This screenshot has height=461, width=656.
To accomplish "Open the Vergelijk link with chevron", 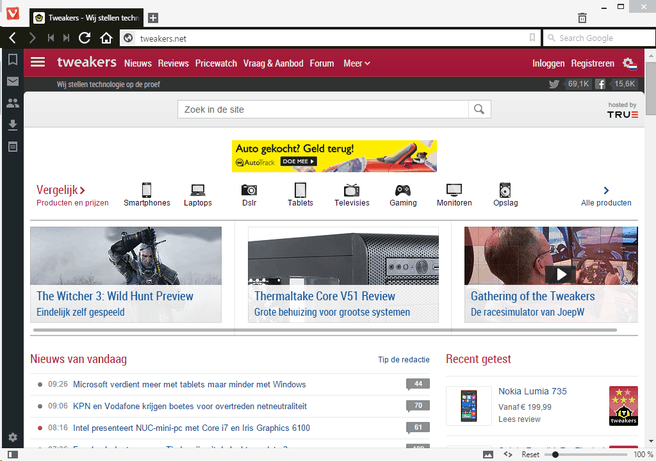I will pyautogui.click(x=61, y=190).
